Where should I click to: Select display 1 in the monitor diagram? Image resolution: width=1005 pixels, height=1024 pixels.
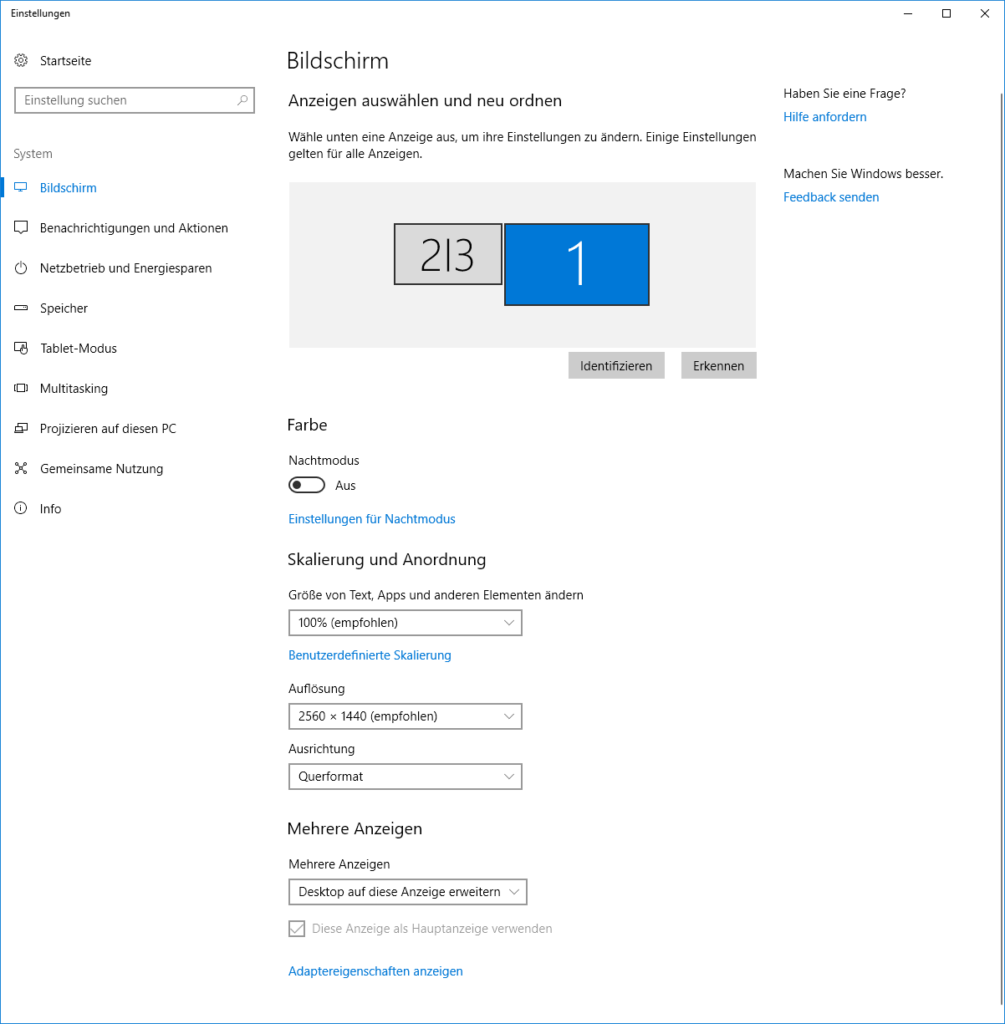pos(576,264)
